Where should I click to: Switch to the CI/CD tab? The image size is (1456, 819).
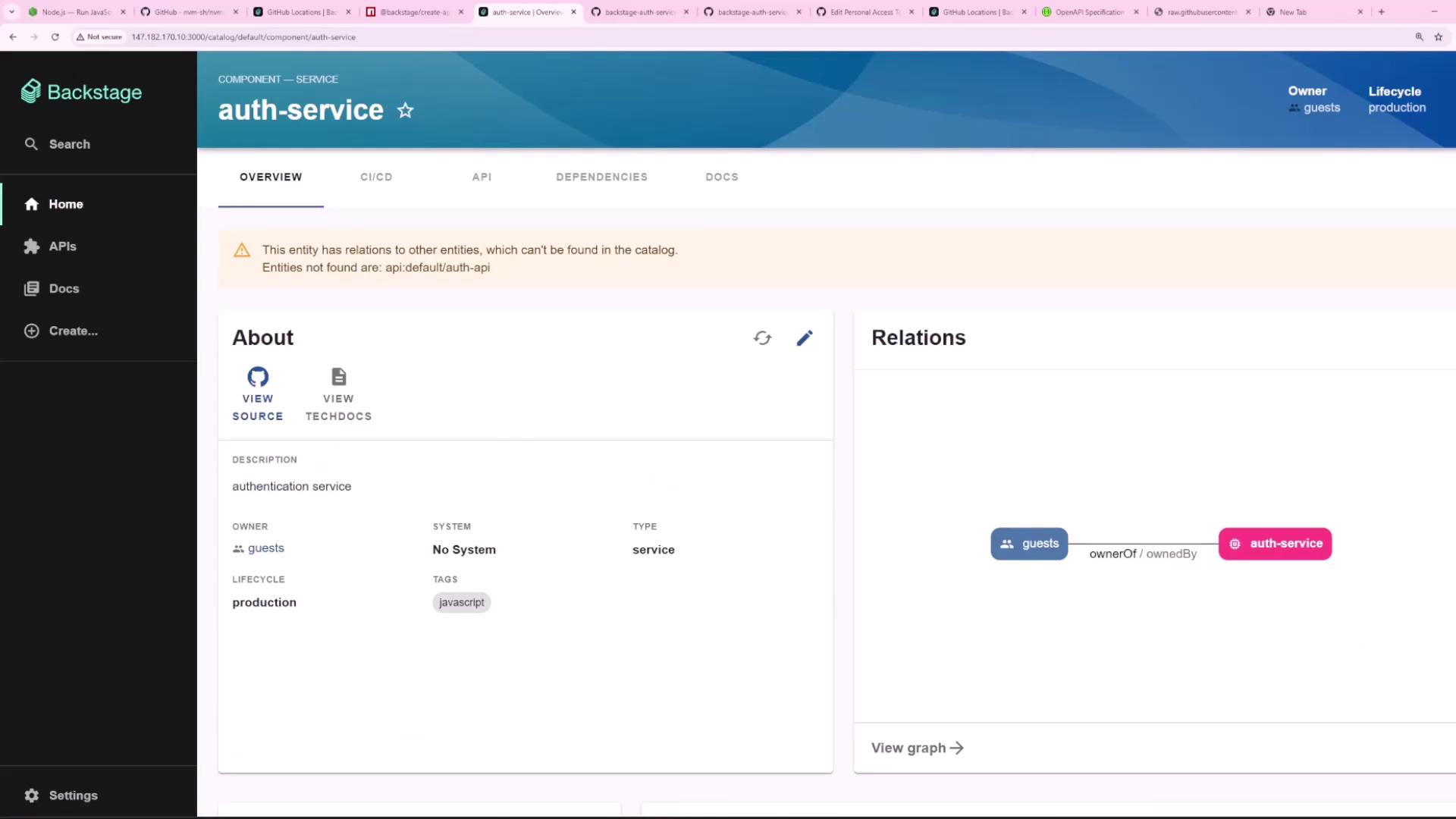click(376, 177)
